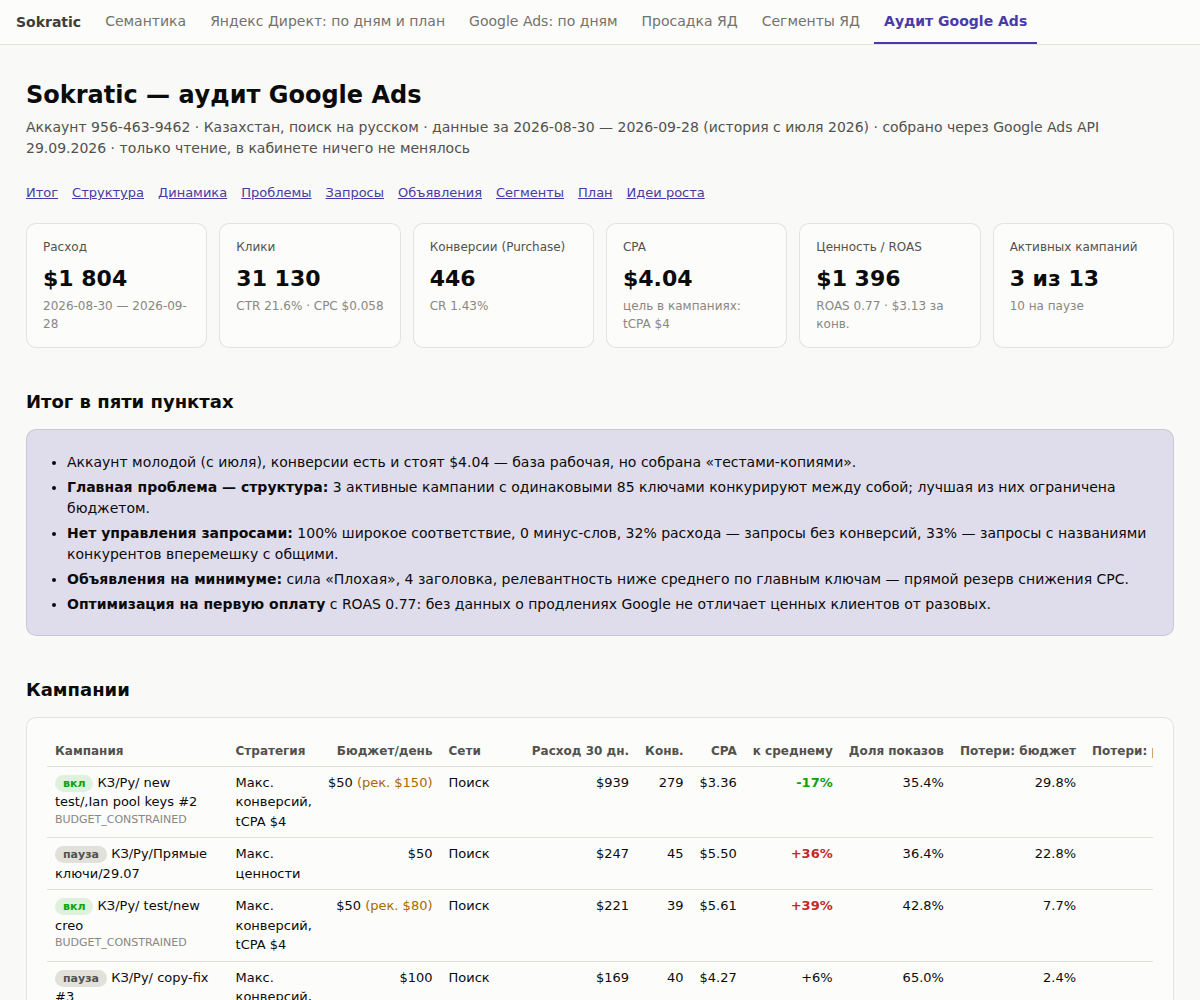The image size is (1200, 1000).
Task: Click the Расход $1 804 metric card
Action: click(x=116, y=286)
